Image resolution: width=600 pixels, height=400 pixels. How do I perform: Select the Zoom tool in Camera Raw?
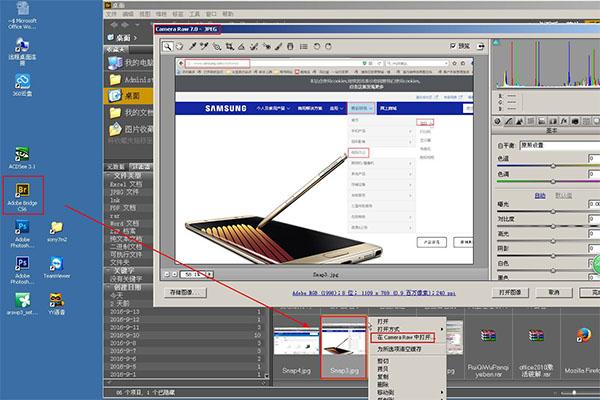[x=168, y=46]
